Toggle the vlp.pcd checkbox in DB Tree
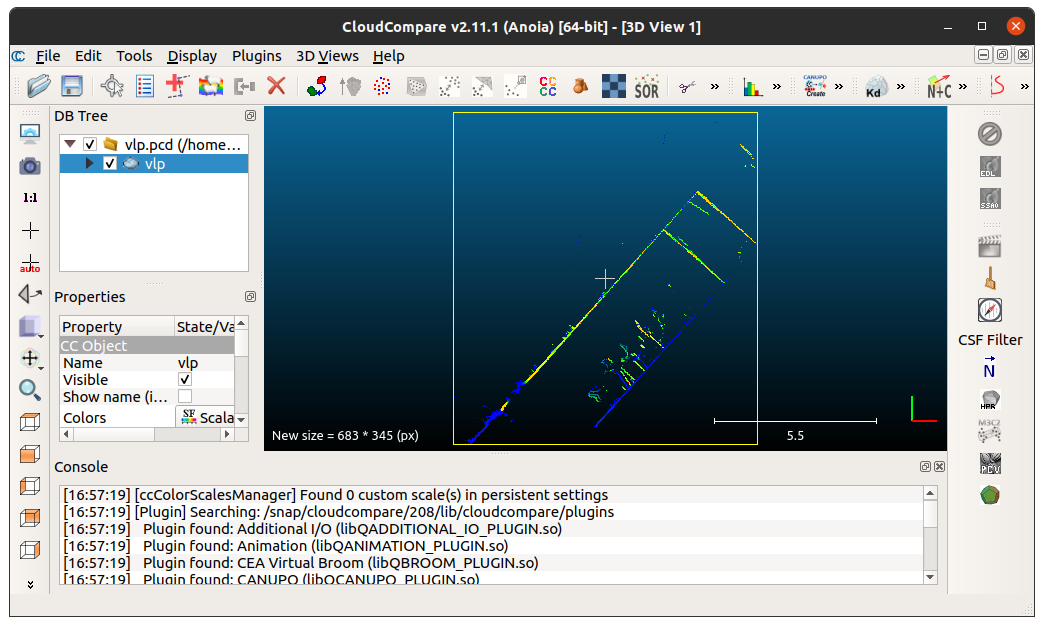 pos(88,143)
